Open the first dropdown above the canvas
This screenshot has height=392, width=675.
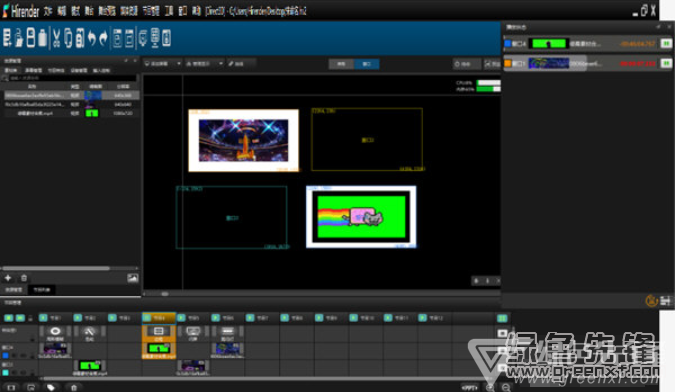point(163,64)
